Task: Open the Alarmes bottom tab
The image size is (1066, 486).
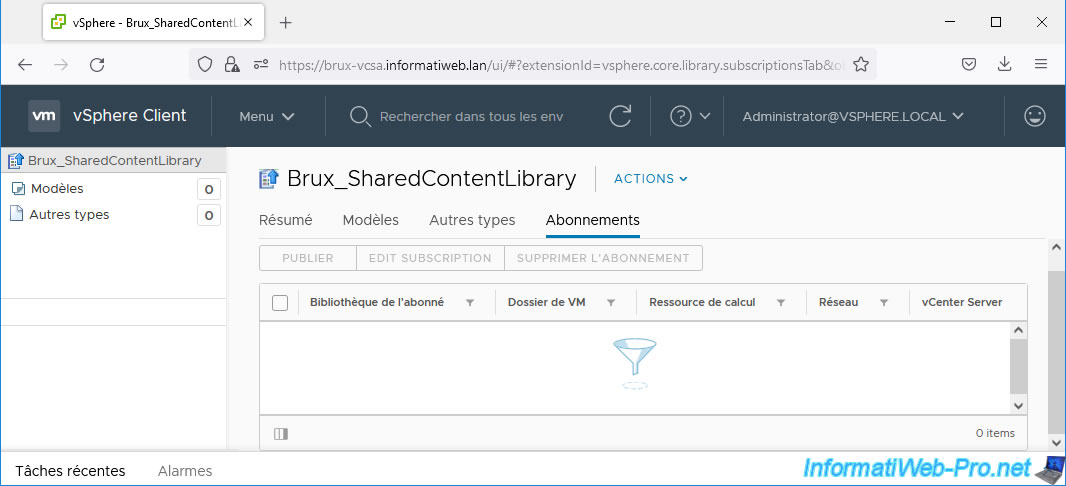Action: [x=185, y=470]
